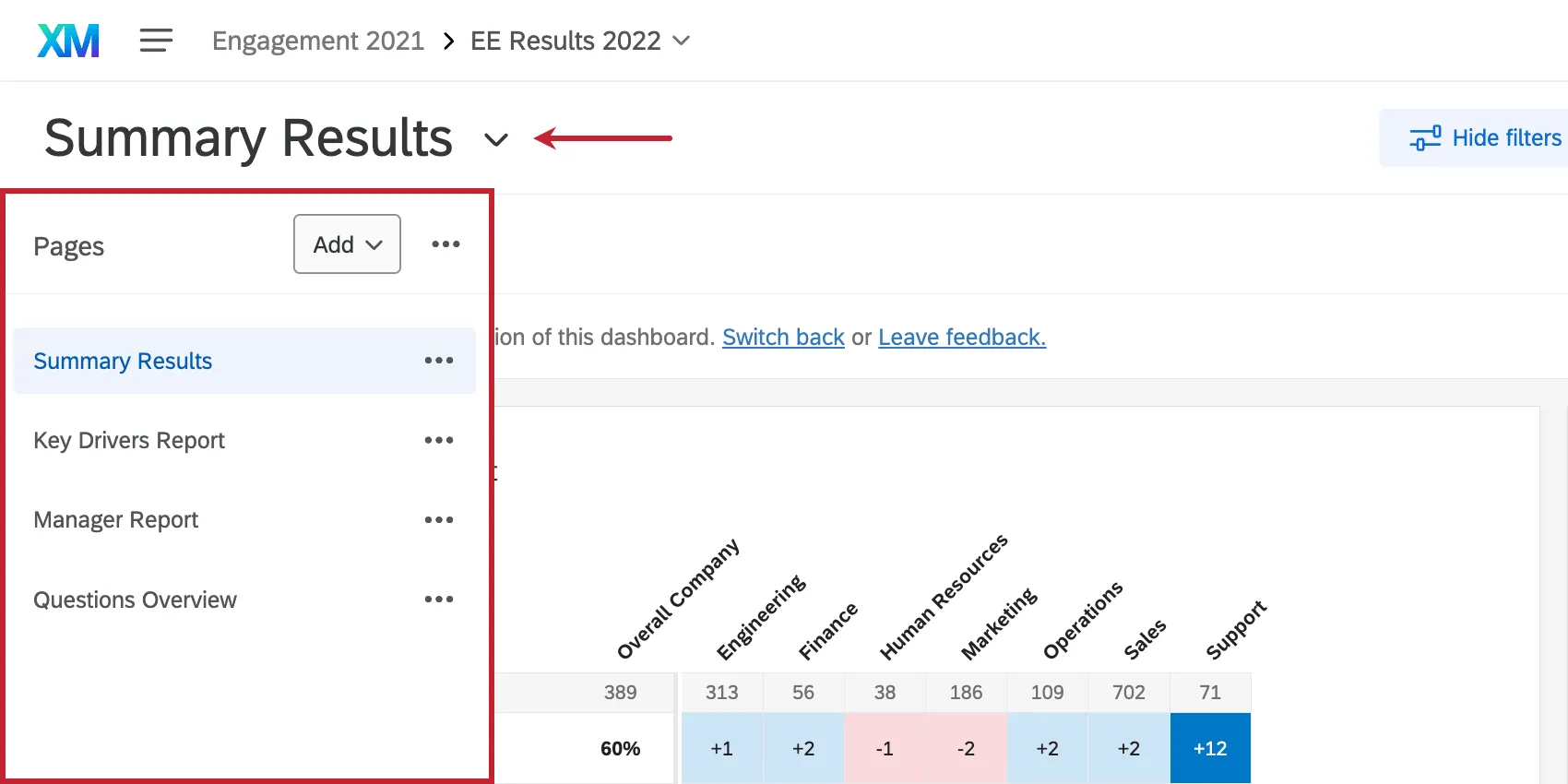Select the Questions Overview page
Viewport: 1568px width, 784px height.
[x=135, y=600]
